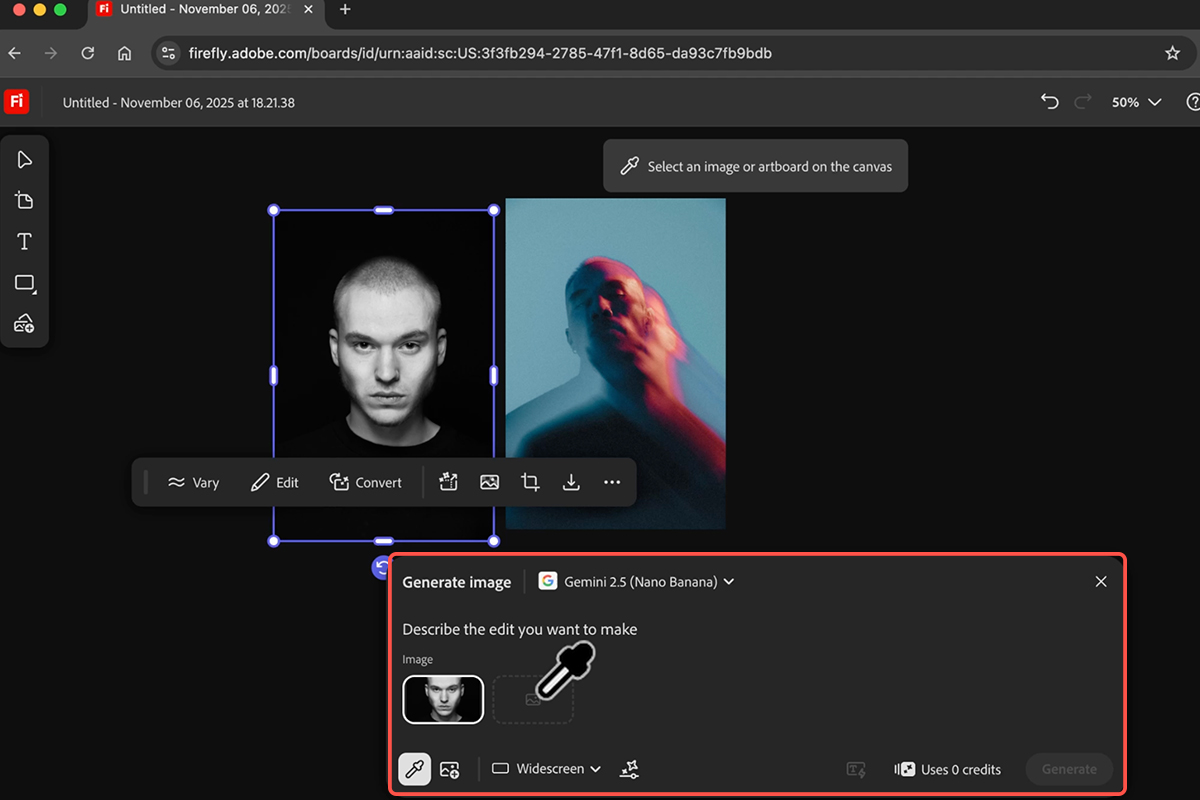Toggle the eyedropper reference picker button
1200x800 pixels.
[415, 769]
